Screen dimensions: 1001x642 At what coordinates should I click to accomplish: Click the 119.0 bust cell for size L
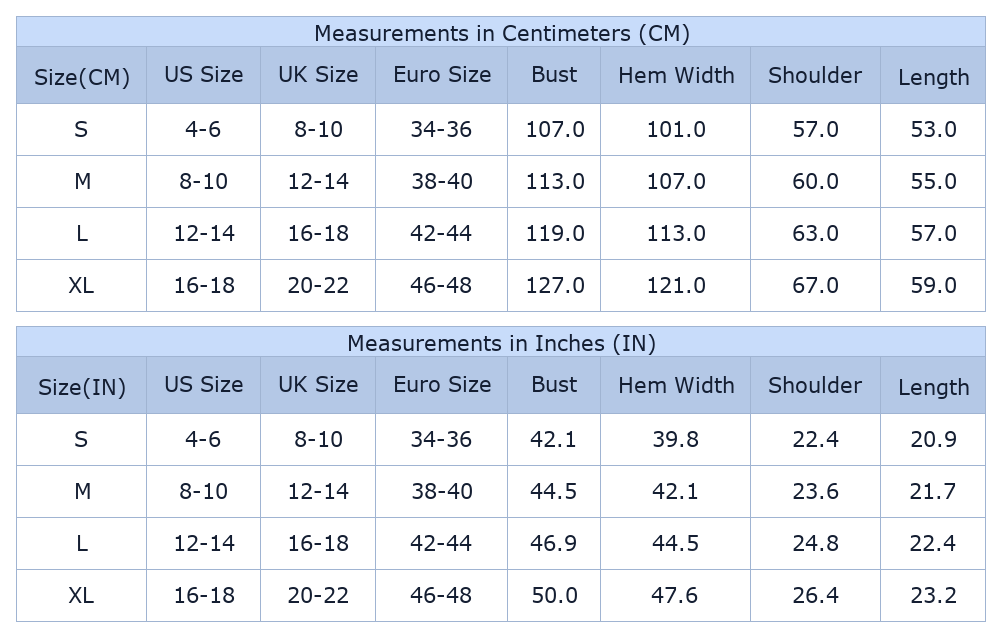pos(555,233)
